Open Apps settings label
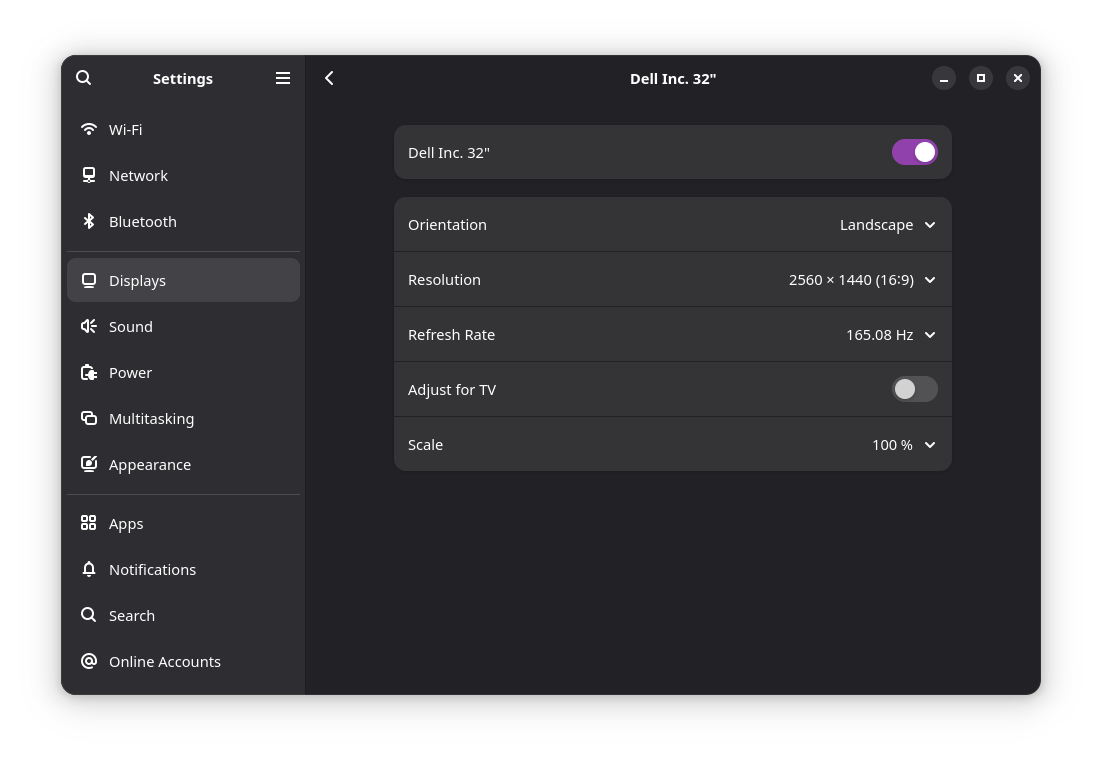Image resolution: width=1102 pixels, height=762 pixels. [126, 524]
